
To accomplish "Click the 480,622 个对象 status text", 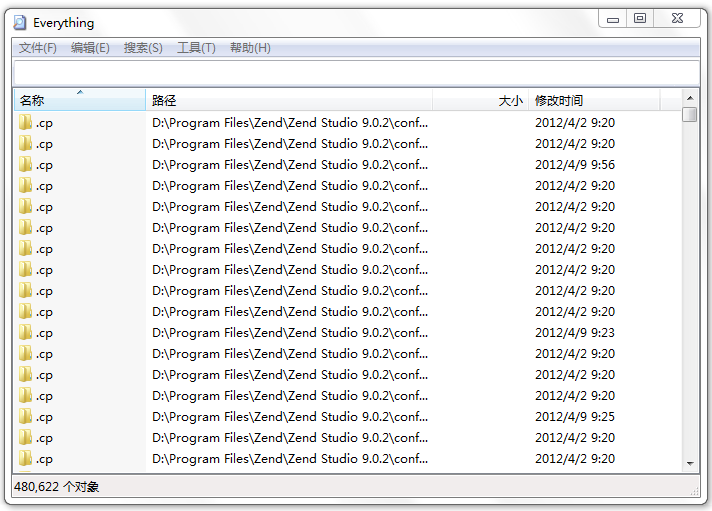I will point(56,486).
